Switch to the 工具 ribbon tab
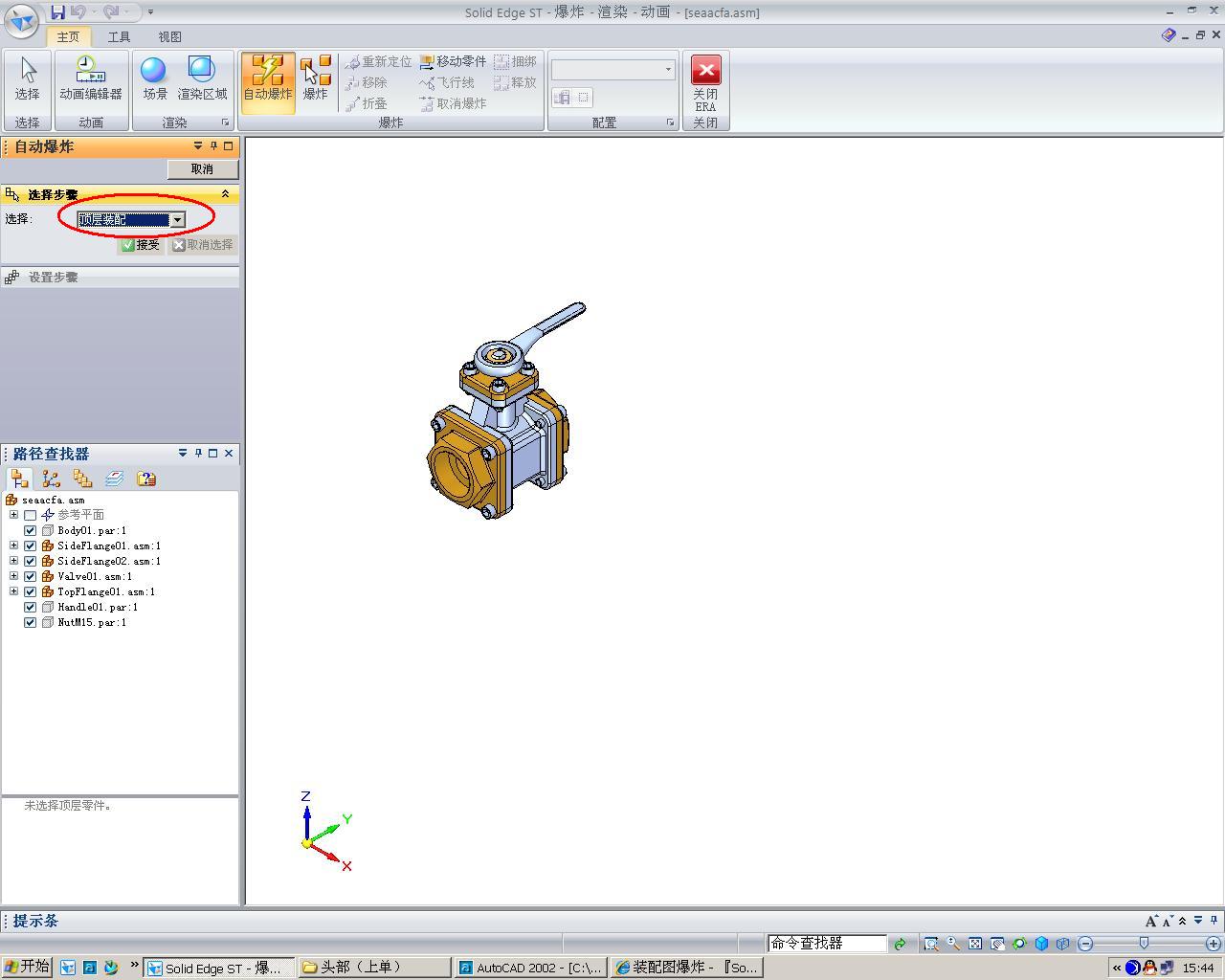The width and height of the screenshot is (1225, 980). pos(119,36)
